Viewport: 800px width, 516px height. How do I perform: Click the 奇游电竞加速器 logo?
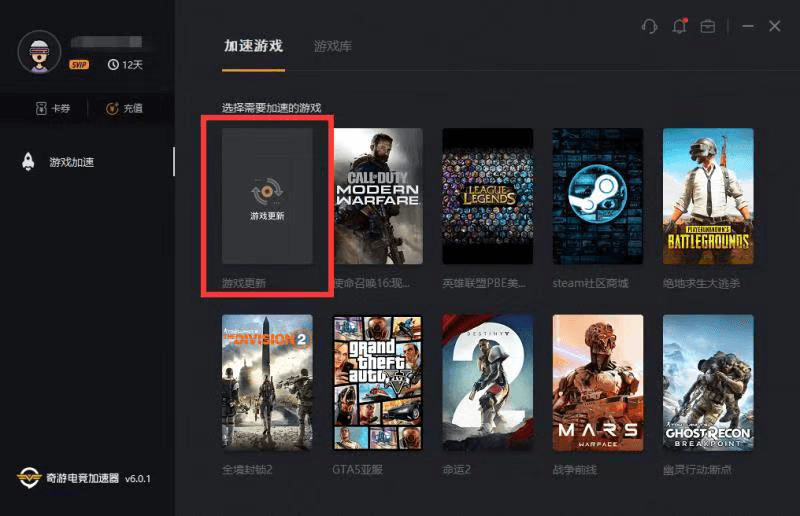click(x=28, y=478)
